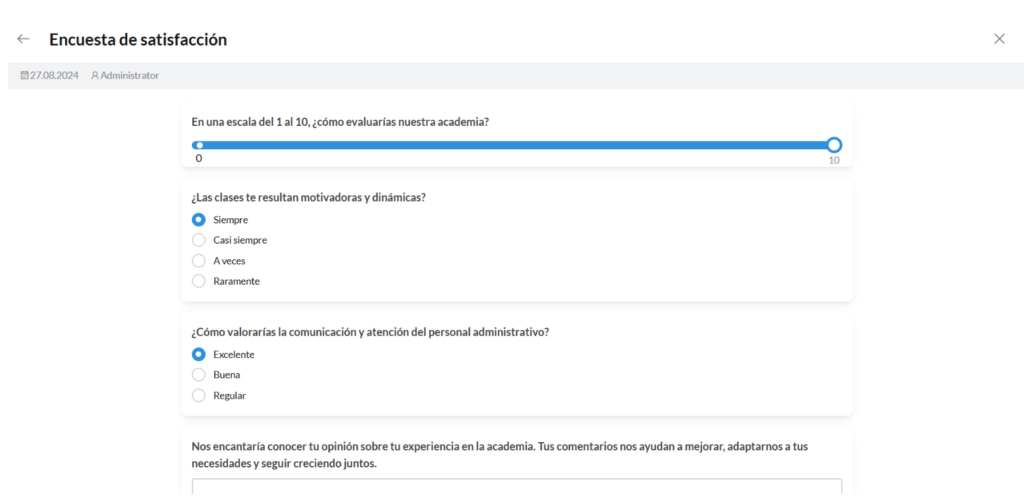Image resolution: width=1024 pixels, height=501 pixels.
Task: Pick "Regular" for administrative staff rating
Action: 199,395
